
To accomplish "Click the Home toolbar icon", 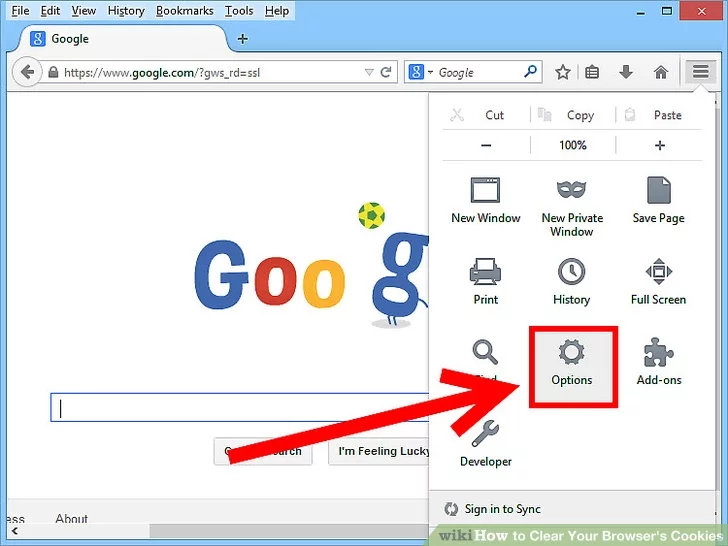I will point(661,72).
